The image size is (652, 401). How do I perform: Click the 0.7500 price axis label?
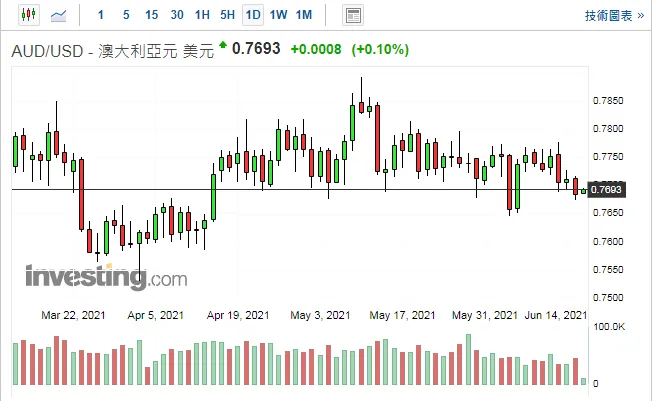[x=608, y=297]
